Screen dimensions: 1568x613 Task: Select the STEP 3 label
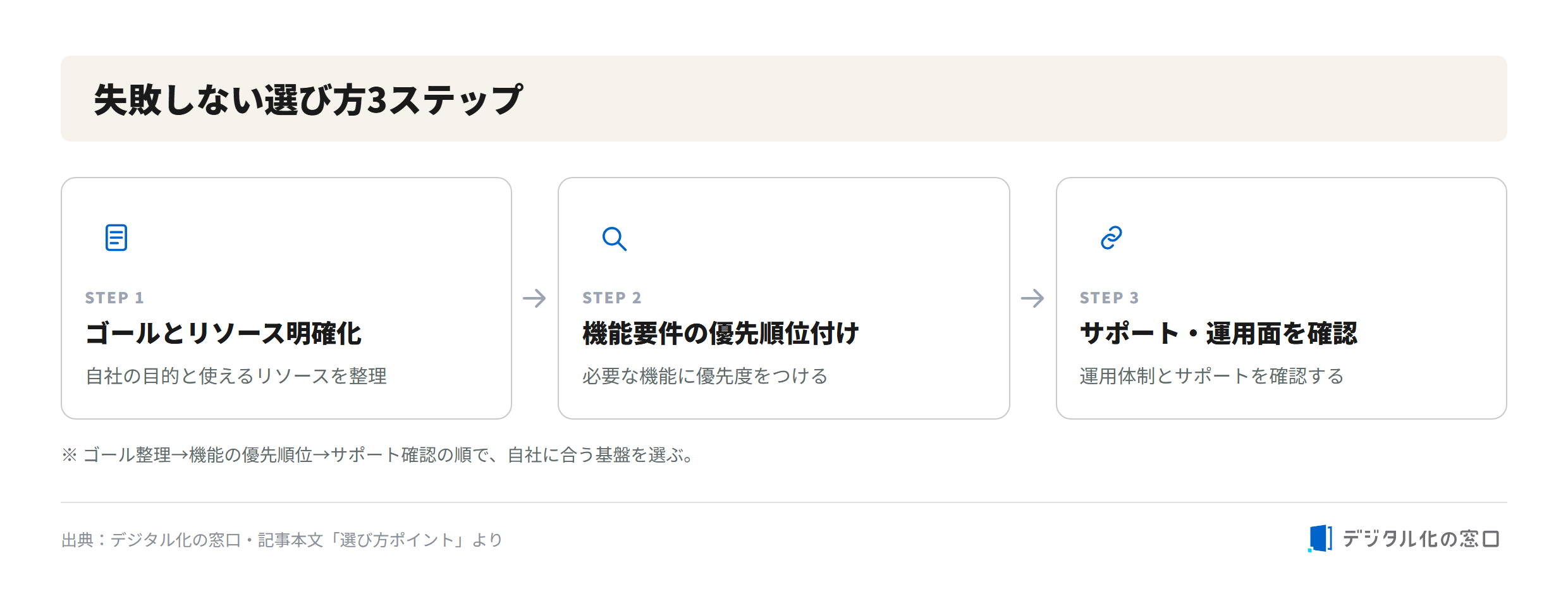point(1110,298)
